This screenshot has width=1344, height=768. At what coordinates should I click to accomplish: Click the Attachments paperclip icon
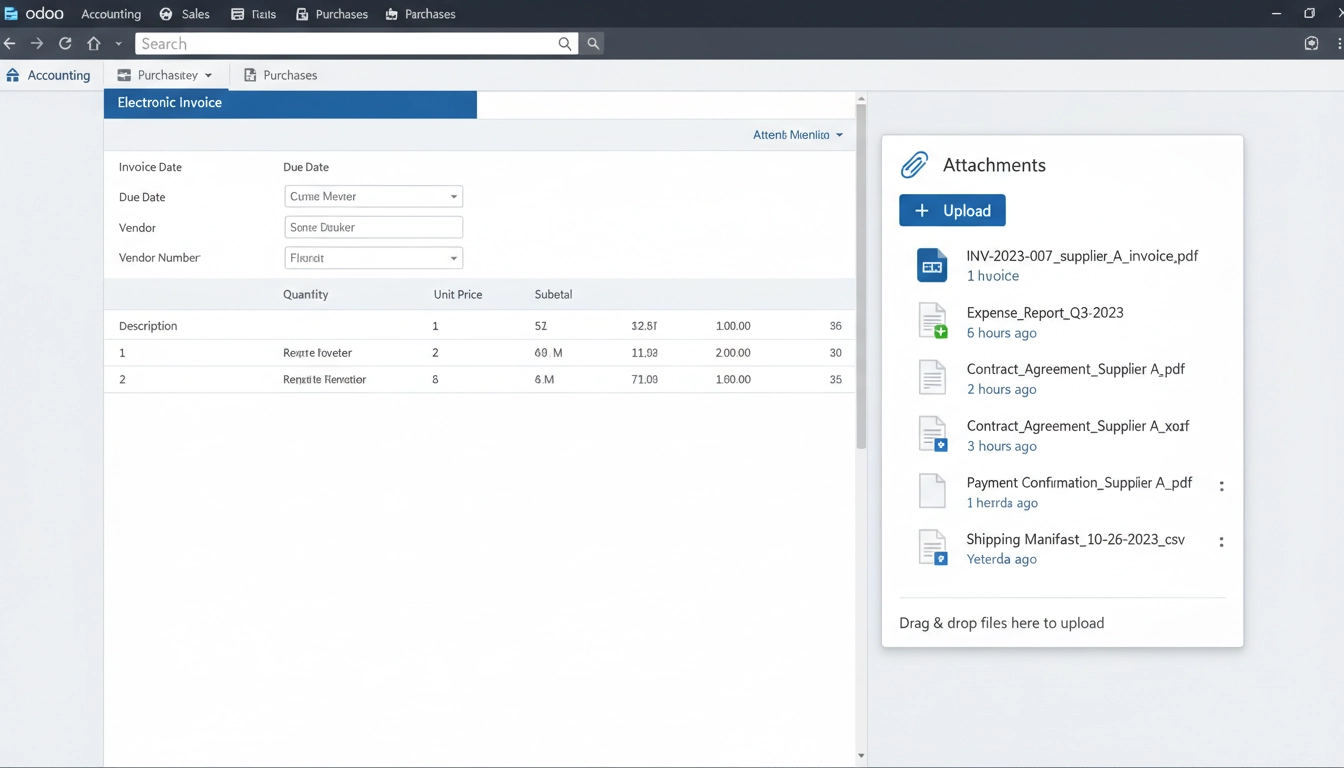(x=913, y=164)
